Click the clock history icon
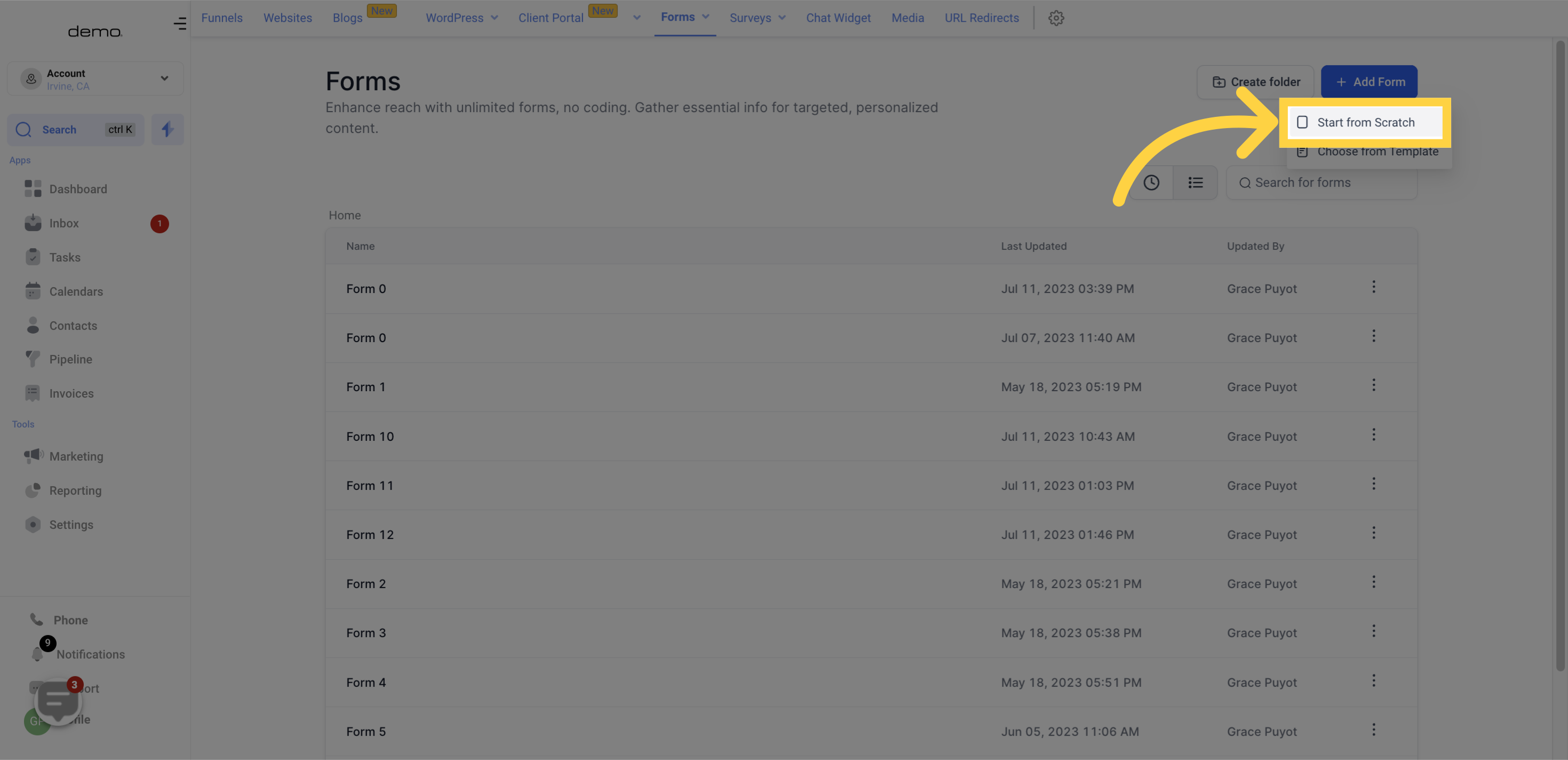The image size is (1568, 760). coord(1151,183)
